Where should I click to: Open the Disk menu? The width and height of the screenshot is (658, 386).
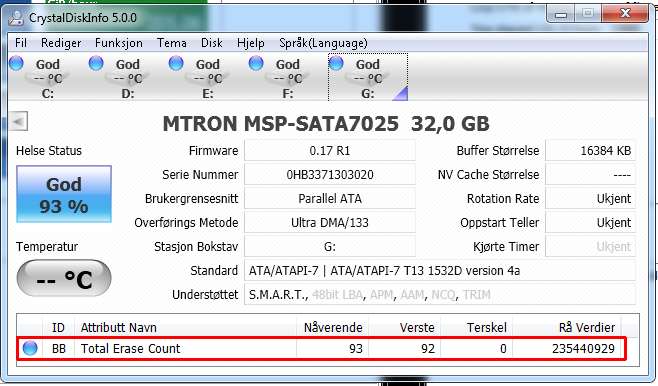tap(212, 43)
